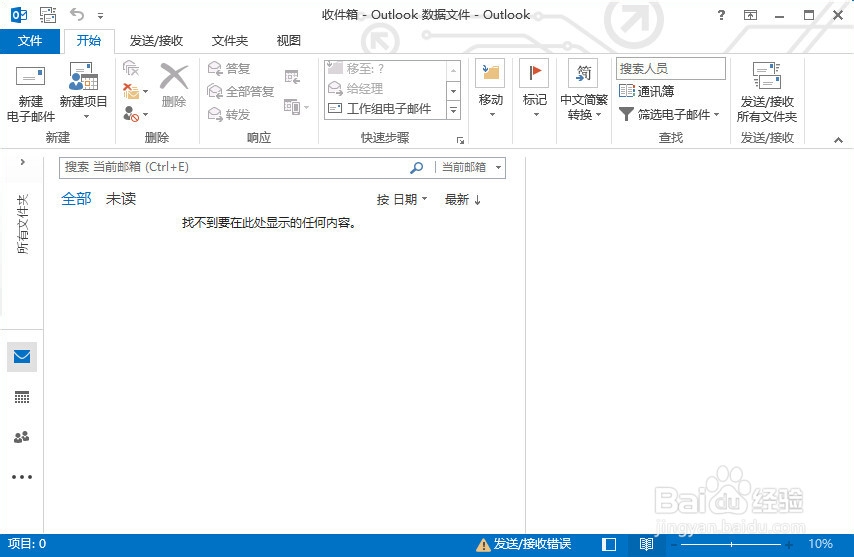The width and height of the screenshot is (854, 557).
Task: Select 移至: ? quick step
Action: point(385,69)
